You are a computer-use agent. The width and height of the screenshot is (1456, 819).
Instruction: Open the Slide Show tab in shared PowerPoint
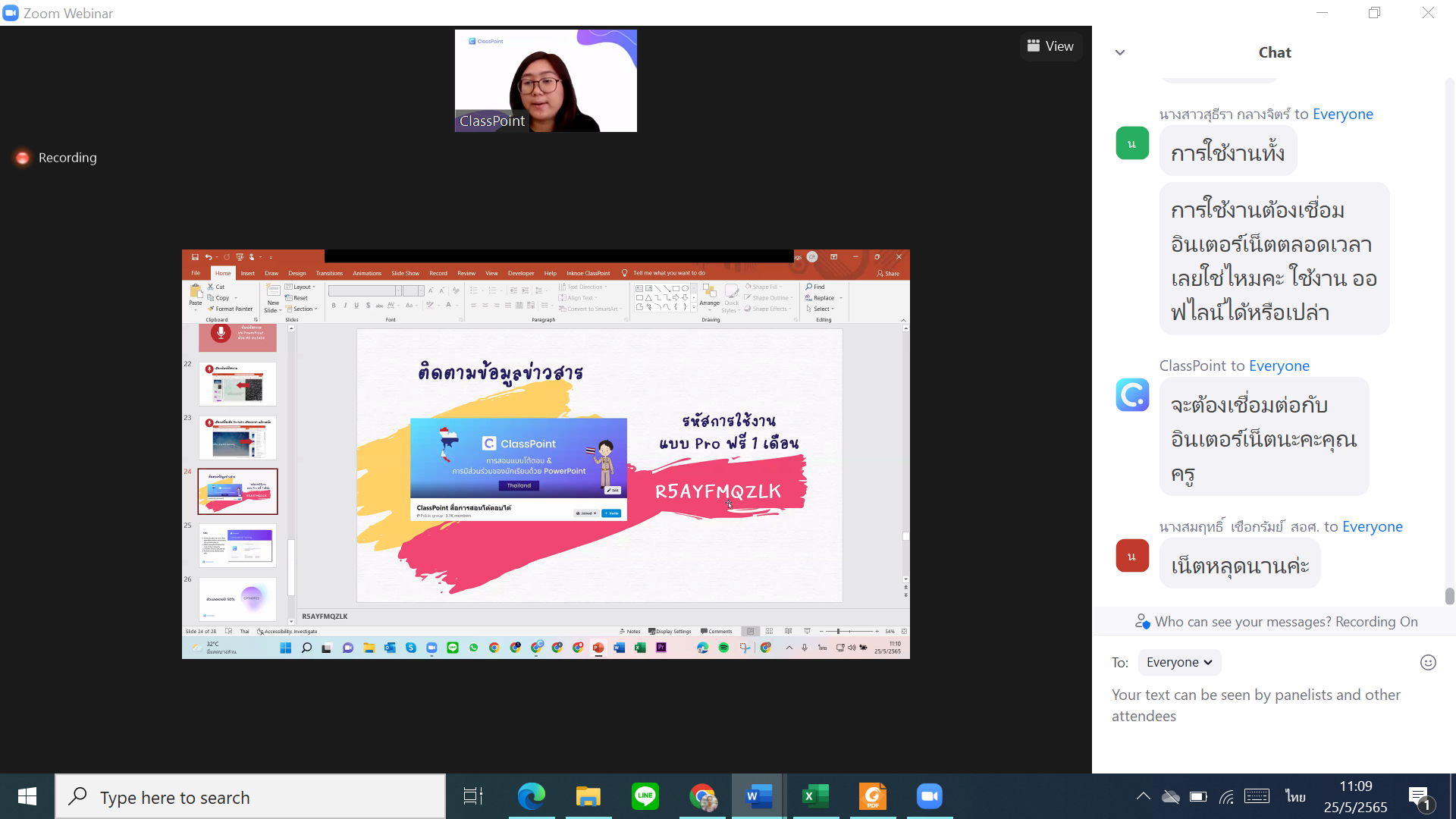(x=405, y=273)
